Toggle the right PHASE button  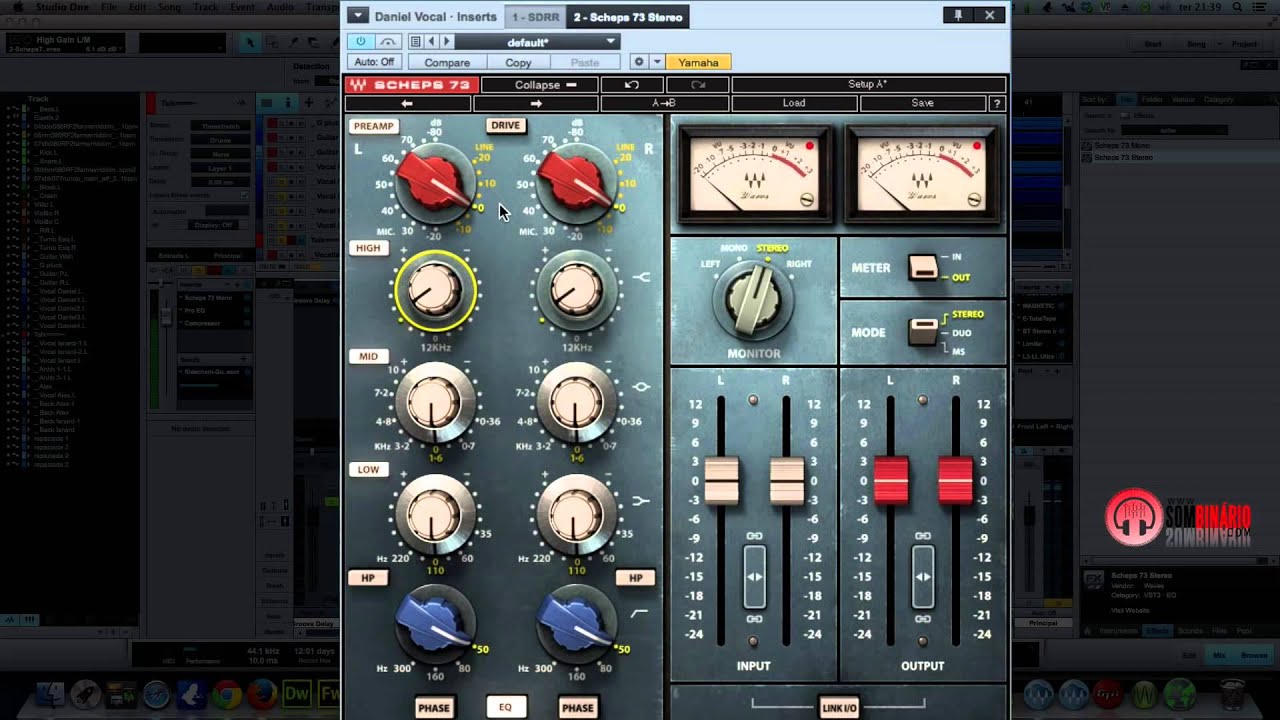(x=577, y=708)
